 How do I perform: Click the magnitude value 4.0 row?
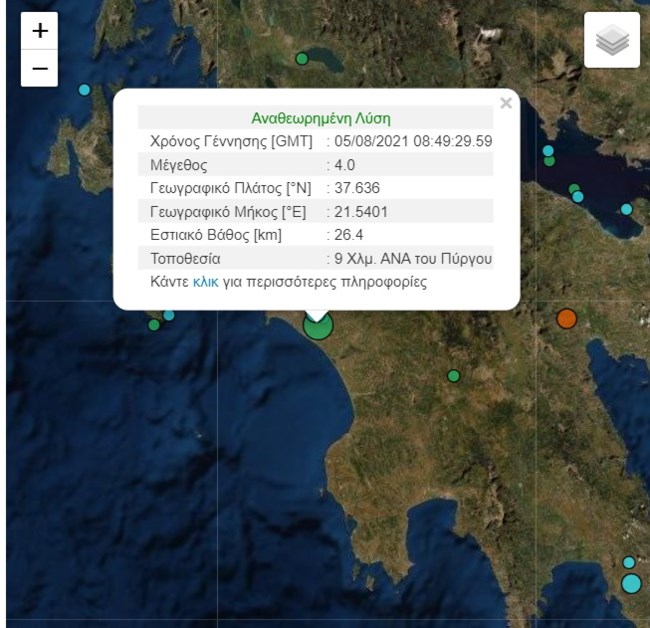click(x=315, y=165)
